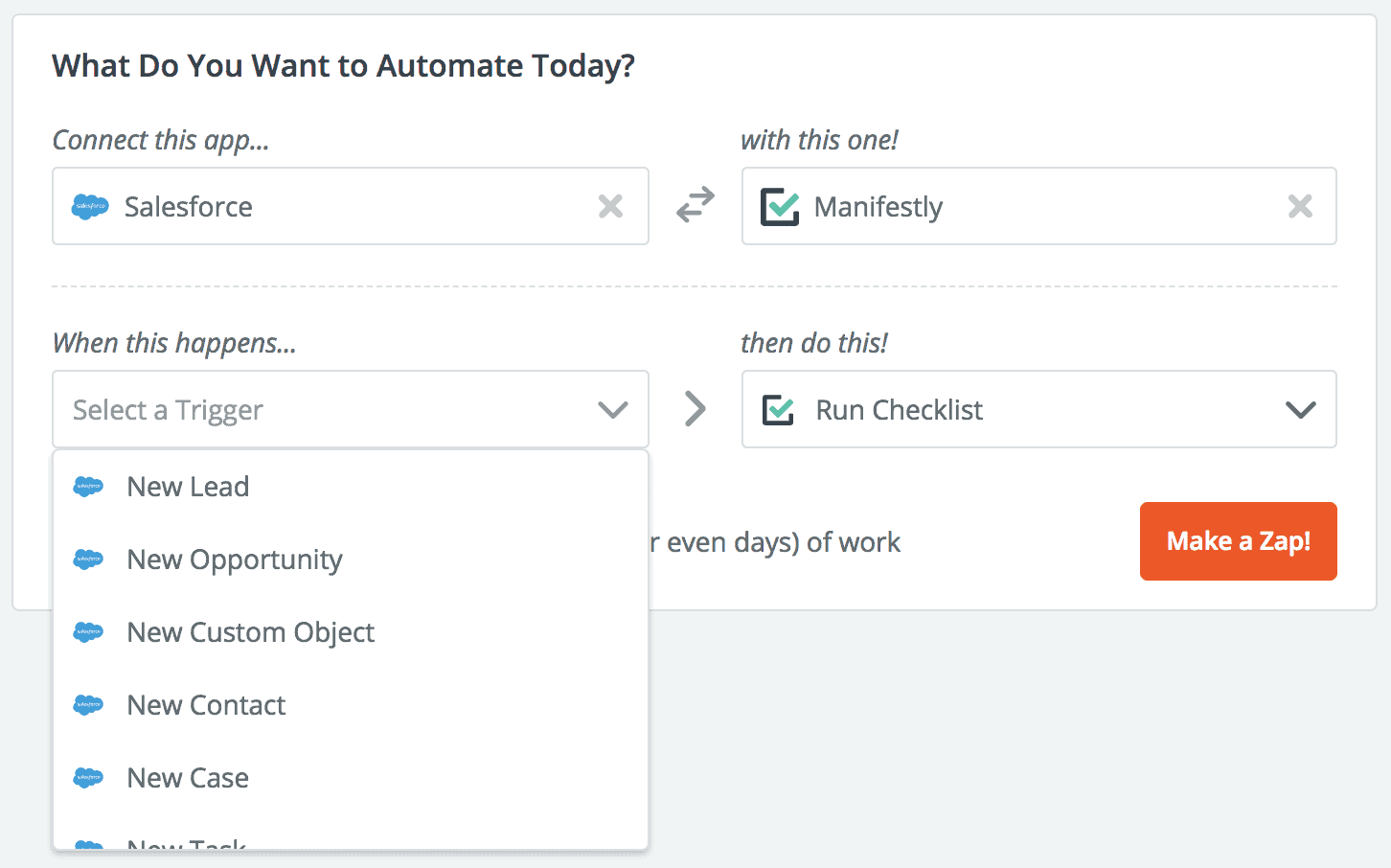
Task: Collapse the Select a Trigger dropdown arrow
Action: (x=612, y=410)
